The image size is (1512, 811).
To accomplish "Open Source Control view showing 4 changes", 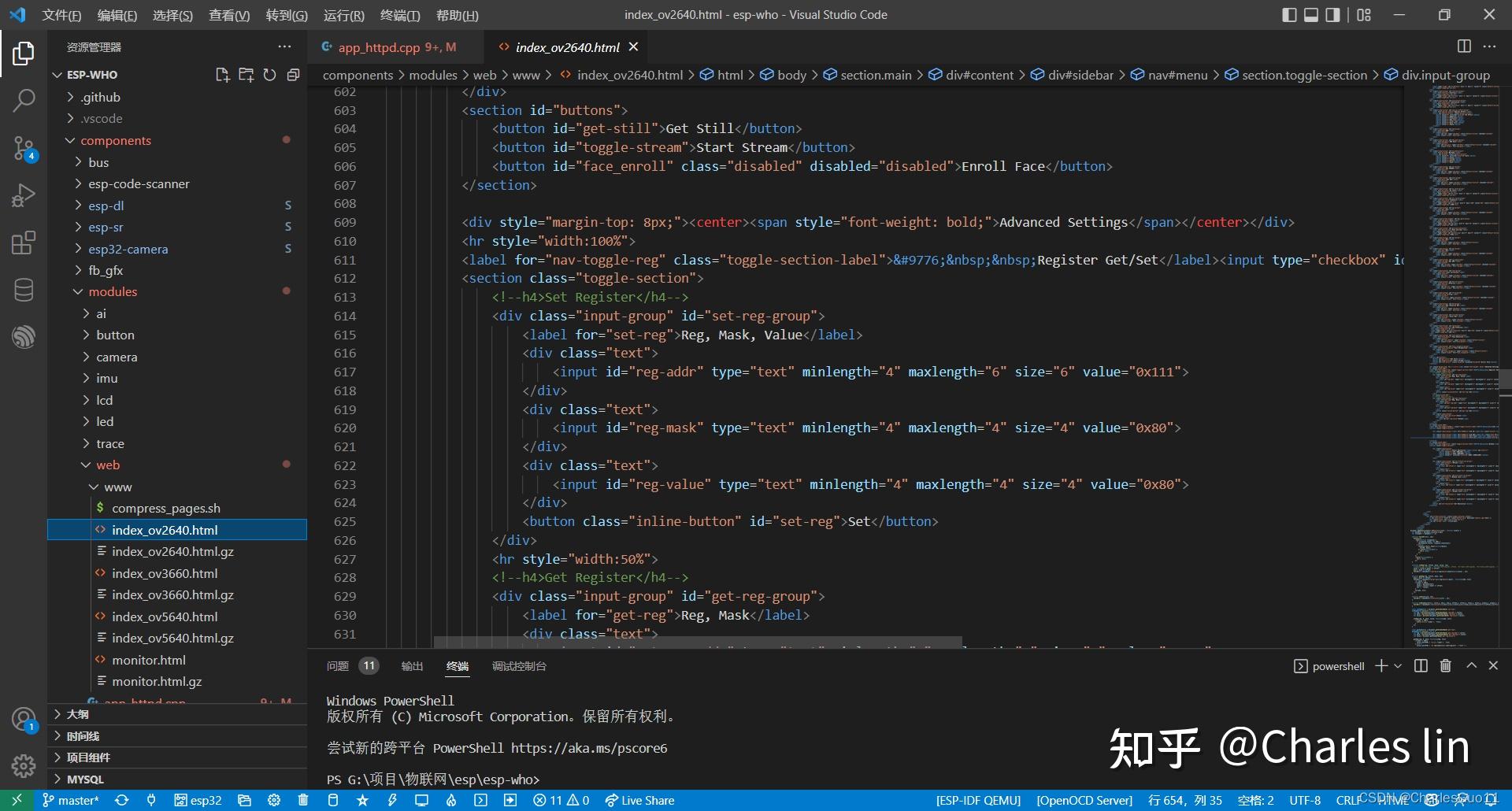I will pyautogui.click(x=24, y=148).
